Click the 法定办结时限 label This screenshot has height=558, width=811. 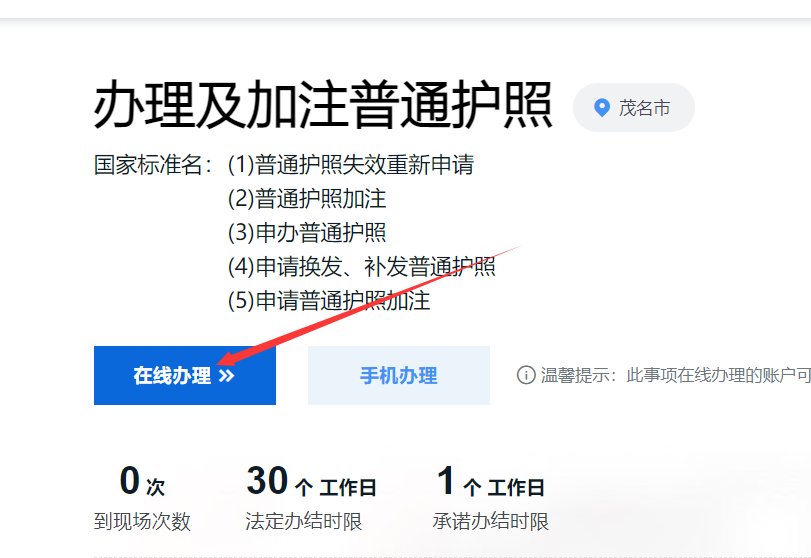[304, 521]
